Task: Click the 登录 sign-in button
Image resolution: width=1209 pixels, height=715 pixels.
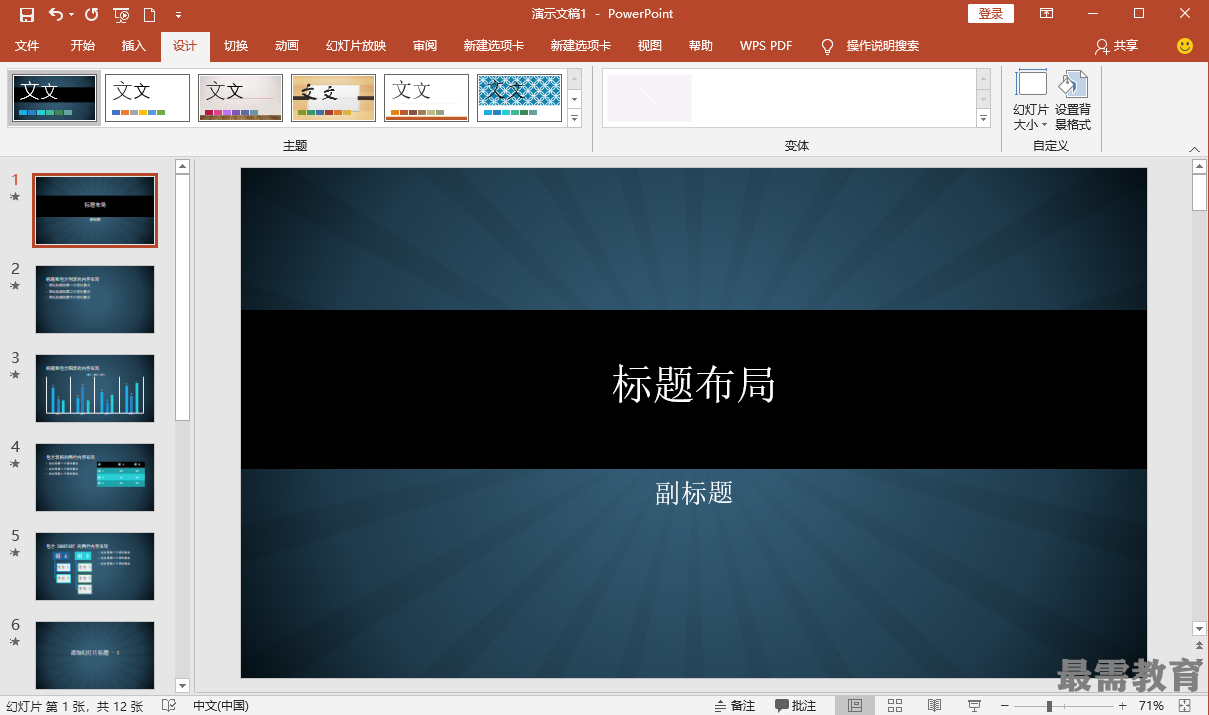Action: [x=990, y=14]
